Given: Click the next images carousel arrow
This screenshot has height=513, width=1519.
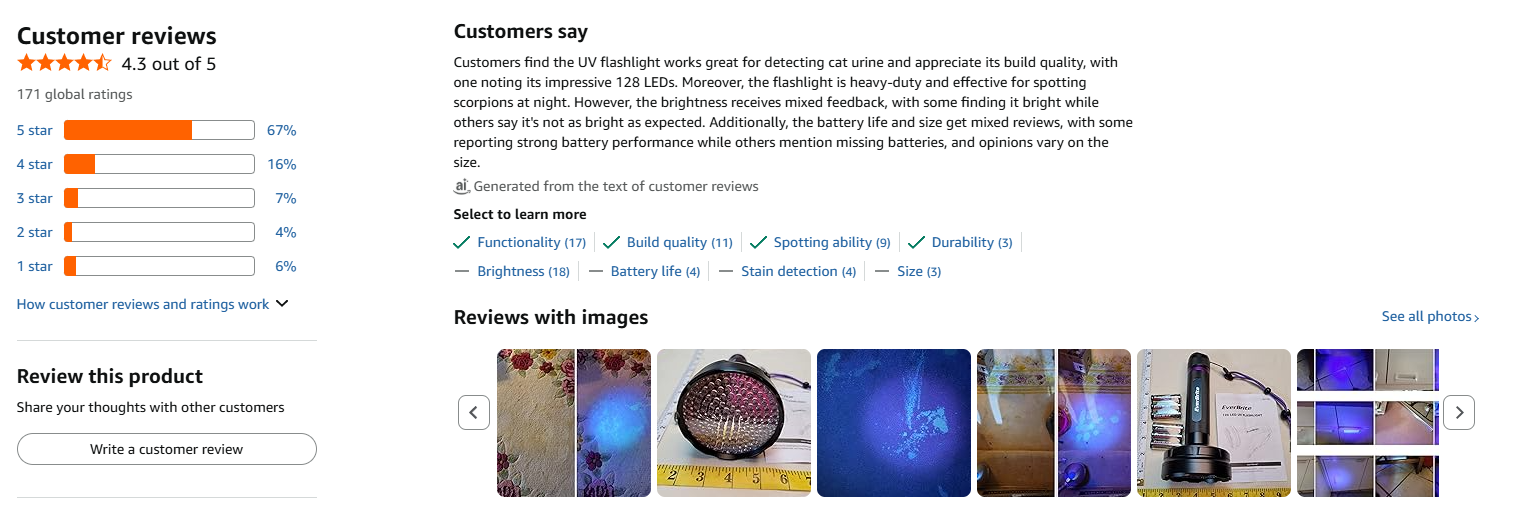Looking at the screenshot, I should coord(1459,412).
